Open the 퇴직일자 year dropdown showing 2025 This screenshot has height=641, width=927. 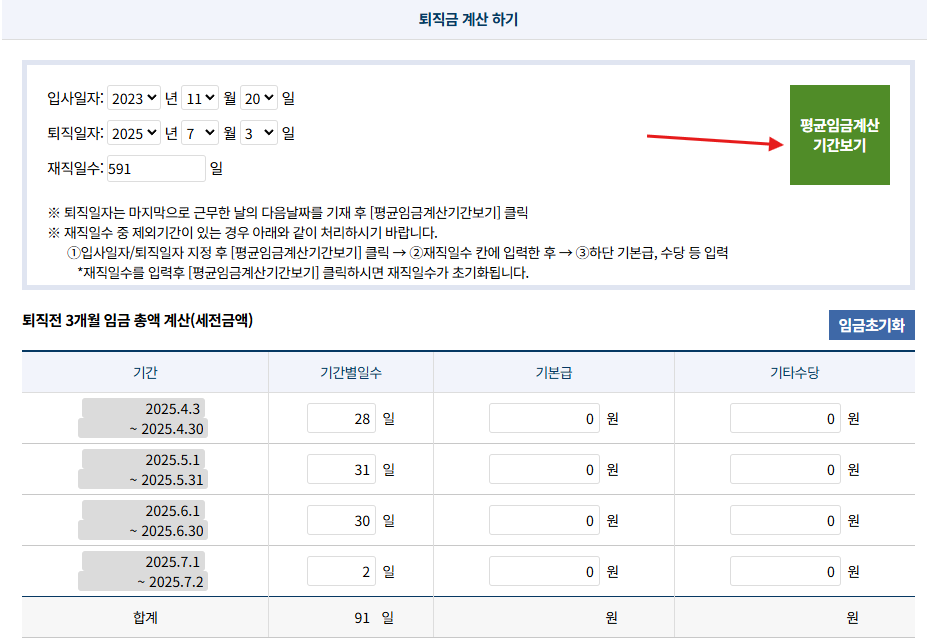coord(136,131)
